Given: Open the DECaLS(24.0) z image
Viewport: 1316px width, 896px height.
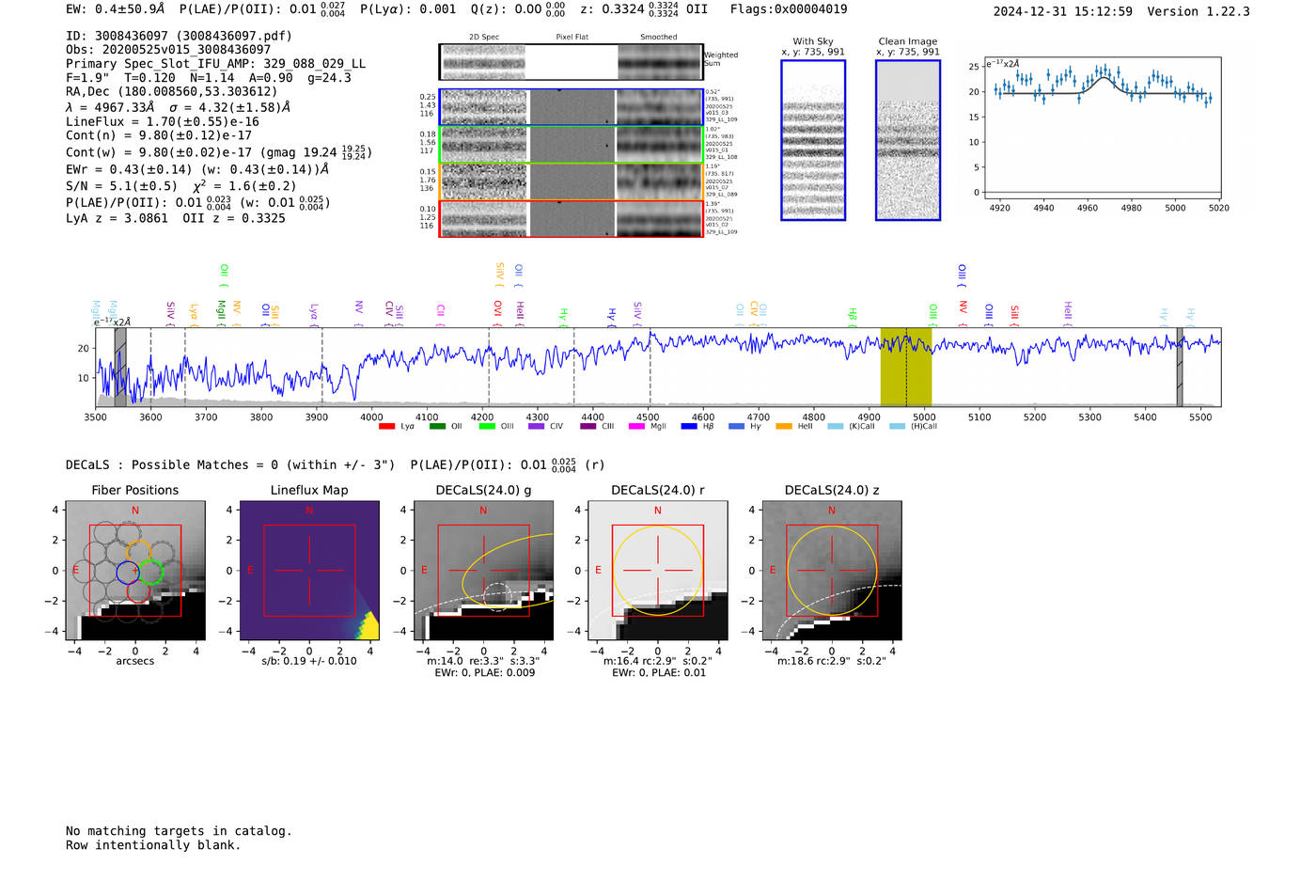Looking at the screenshot, I should (x=832, y=571).
